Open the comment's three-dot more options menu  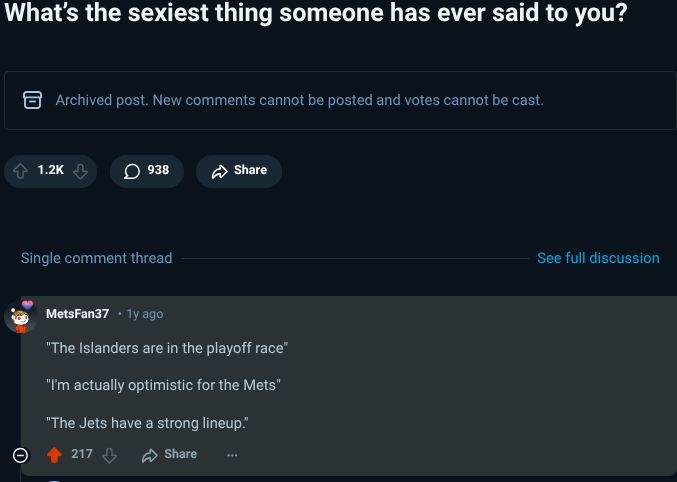click(232, 455)
